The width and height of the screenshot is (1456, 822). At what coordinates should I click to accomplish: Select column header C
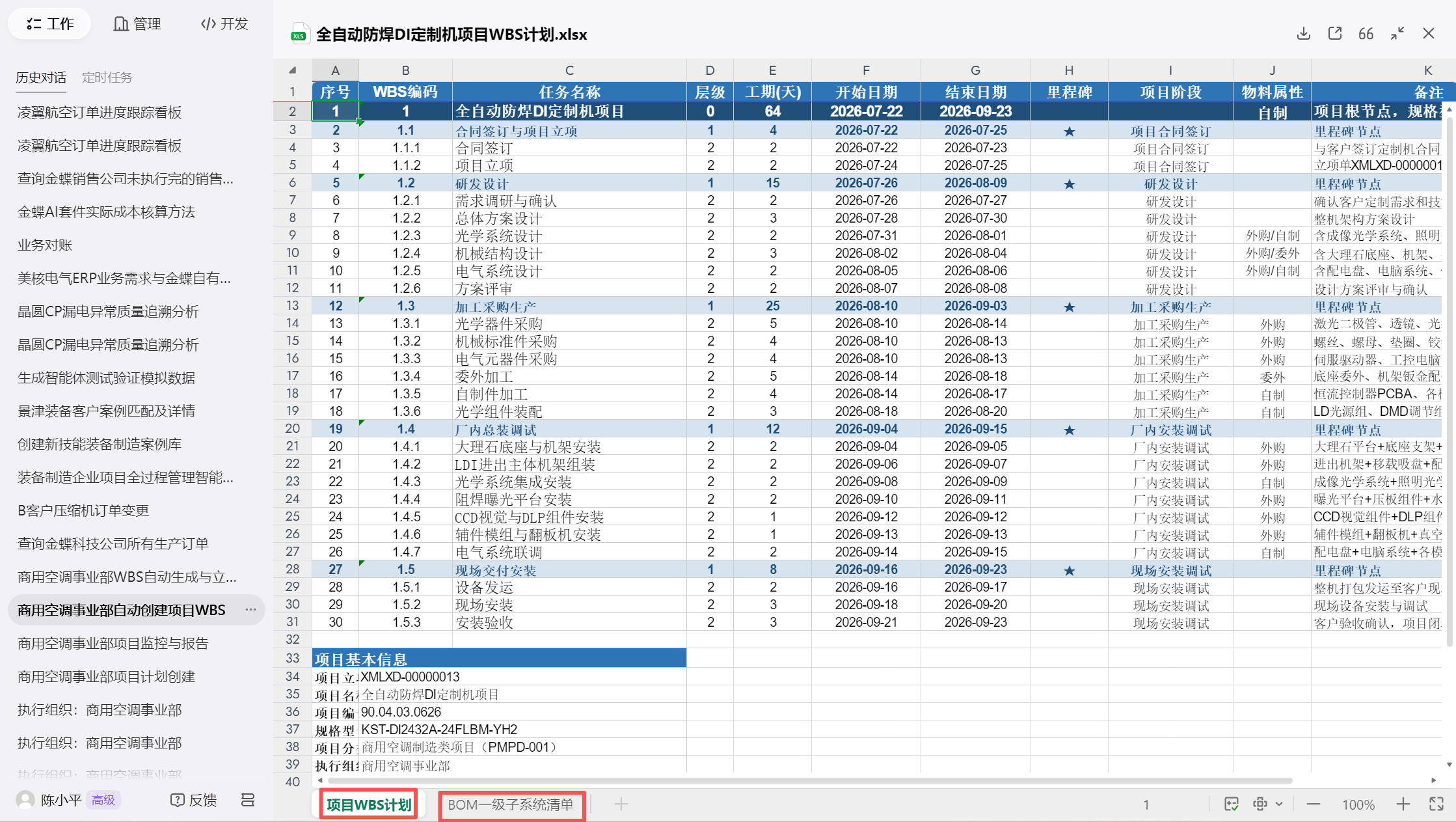point(569,70)
